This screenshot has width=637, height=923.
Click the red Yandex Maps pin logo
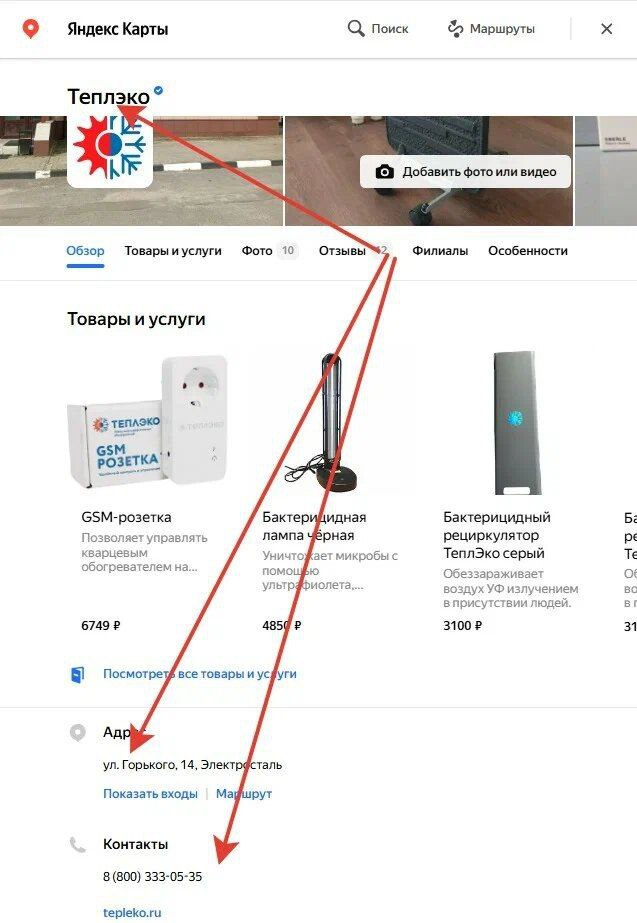pos(31,28)
